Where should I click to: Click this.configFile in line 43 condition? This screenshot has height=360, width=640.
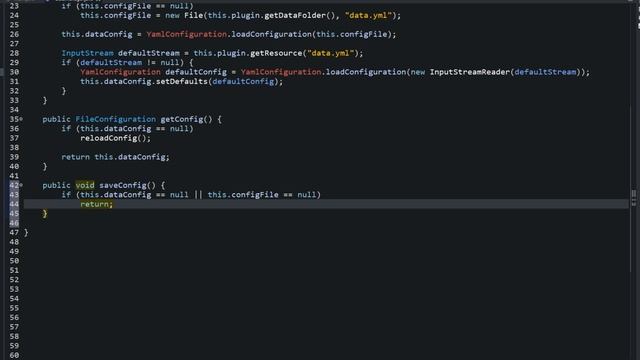coord(243,195)
